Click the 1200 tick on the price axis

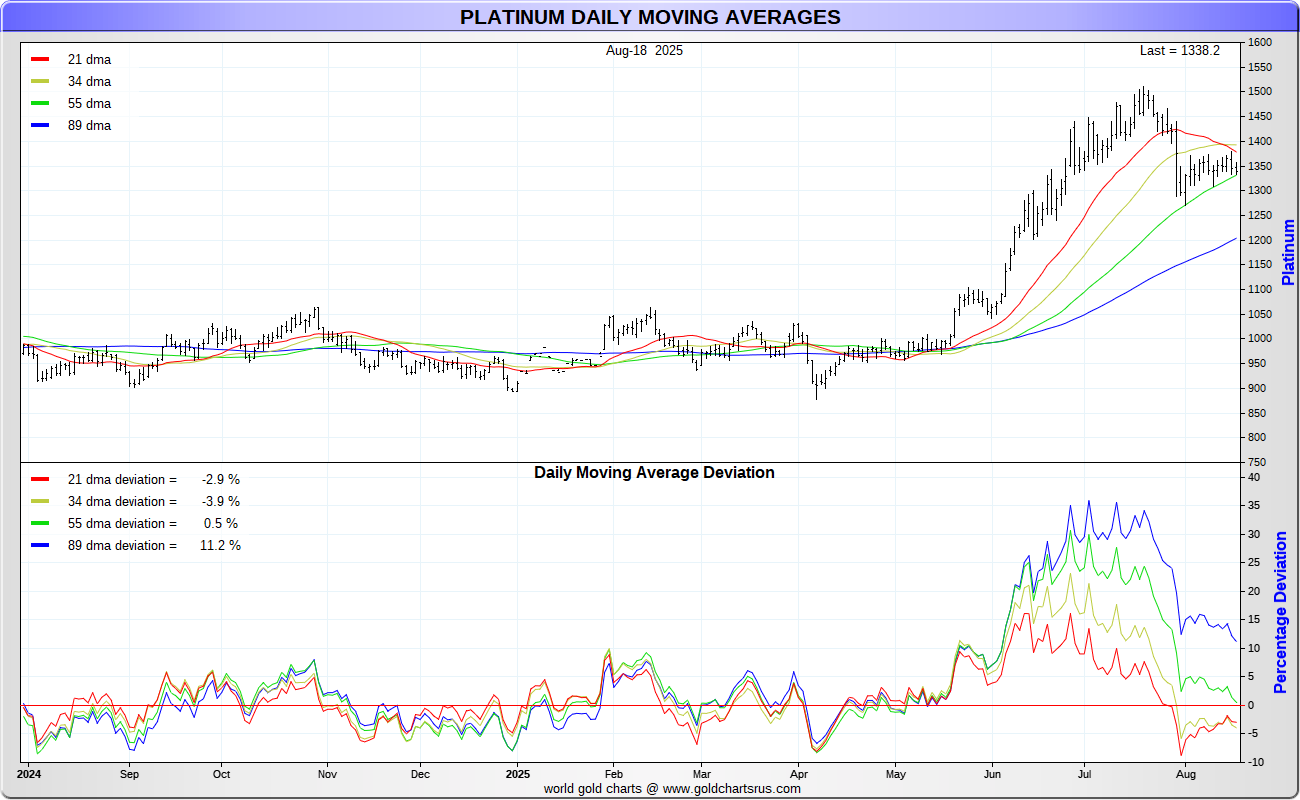click(1259, 240)
